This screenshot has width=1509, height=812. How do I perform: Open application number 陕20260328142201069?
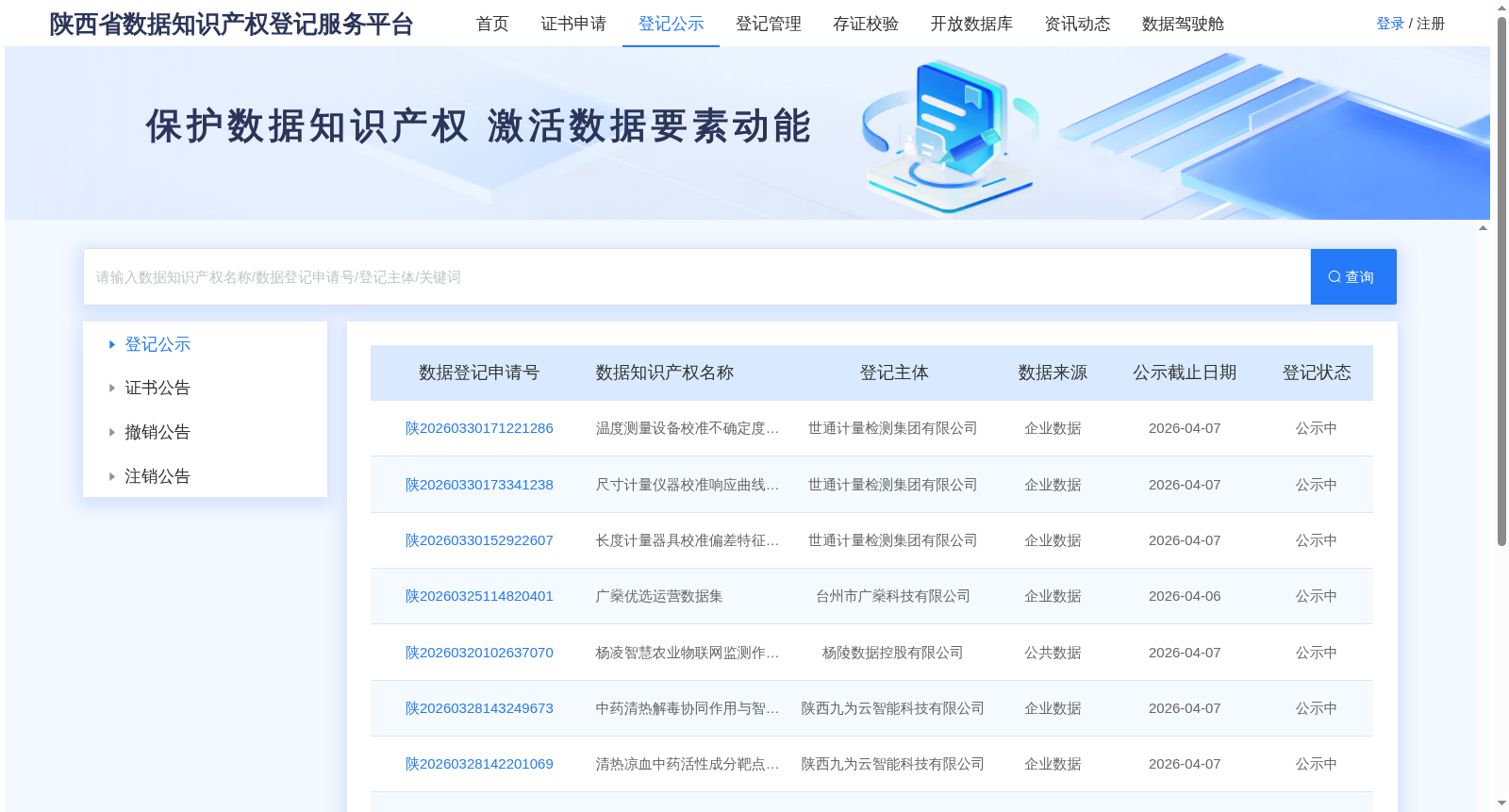(479, 764)
